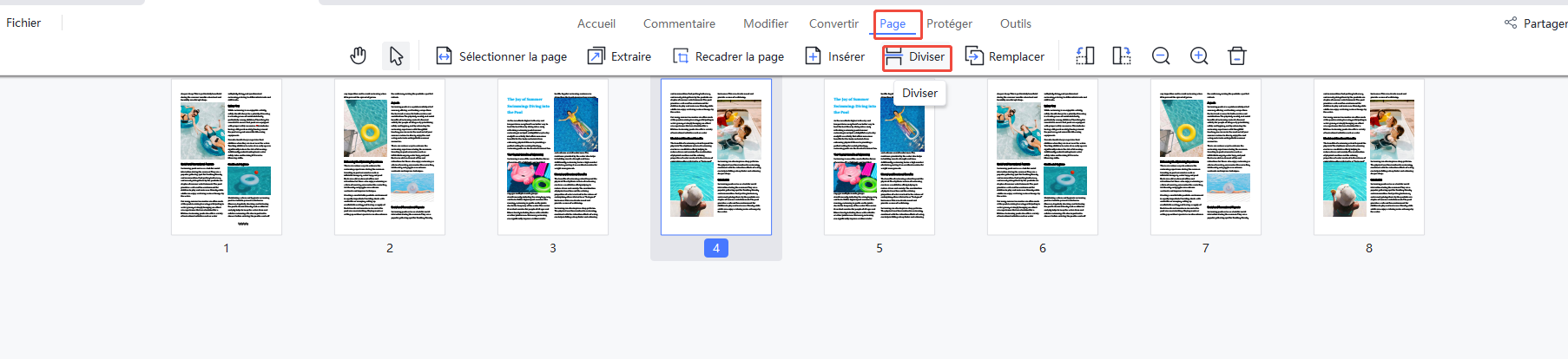The image size is (1568, 359).
Task: Delete page with the trash icon
Action: (x=1237, y=56)
